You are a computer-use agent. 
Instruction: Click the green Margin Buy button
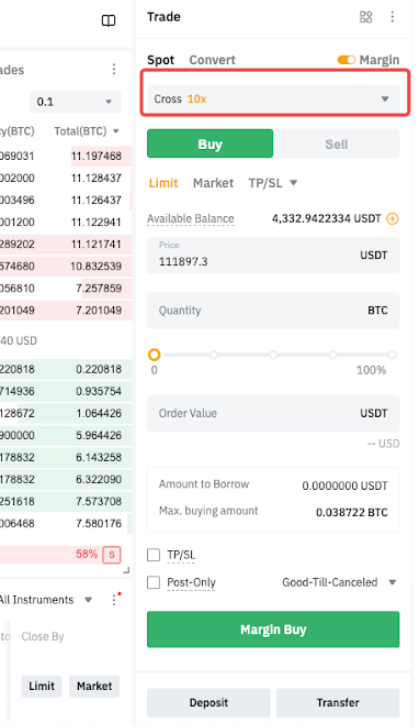[x=273, y=629]
